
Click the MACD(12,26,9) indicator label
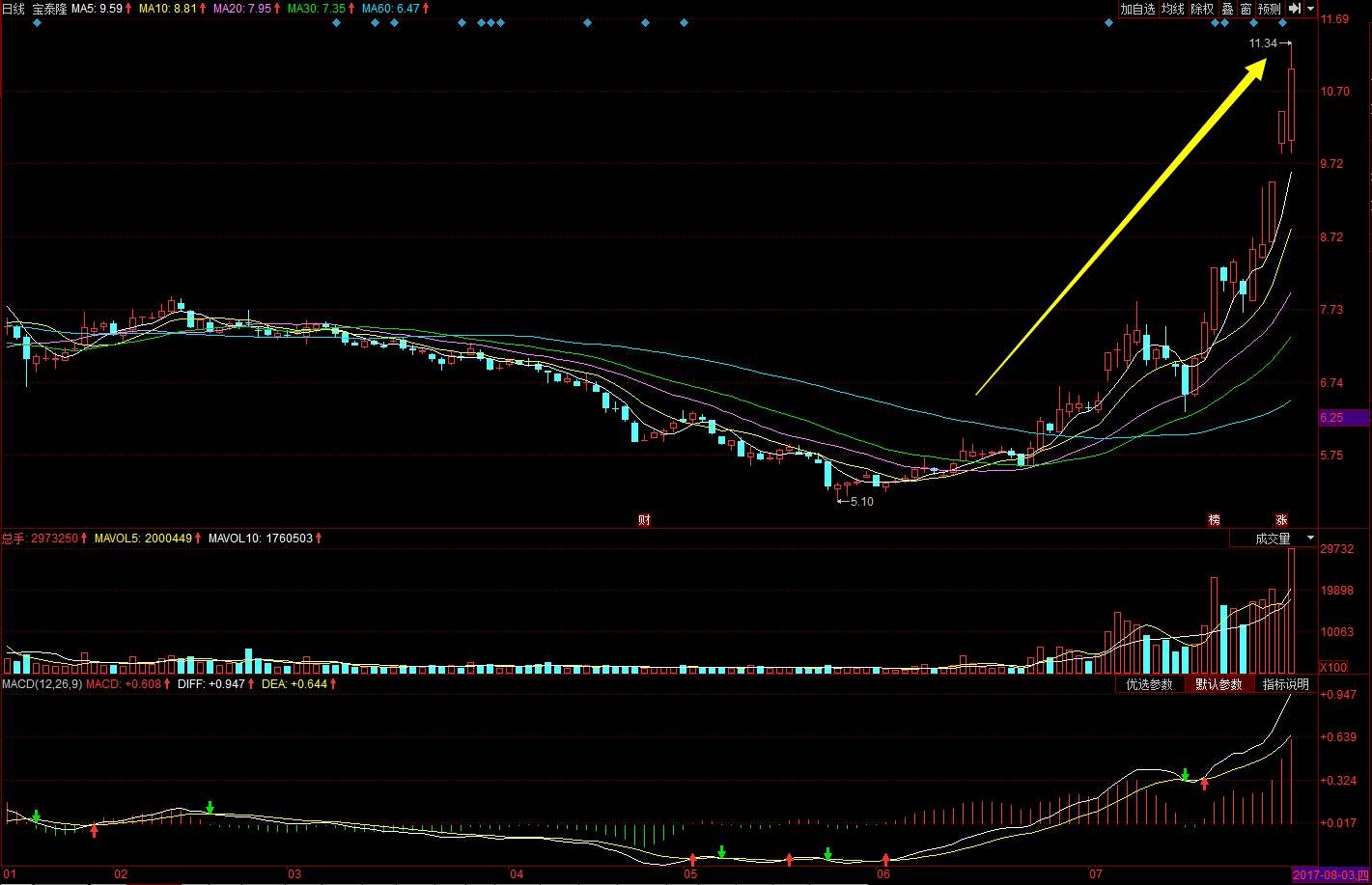coord(42,684)
